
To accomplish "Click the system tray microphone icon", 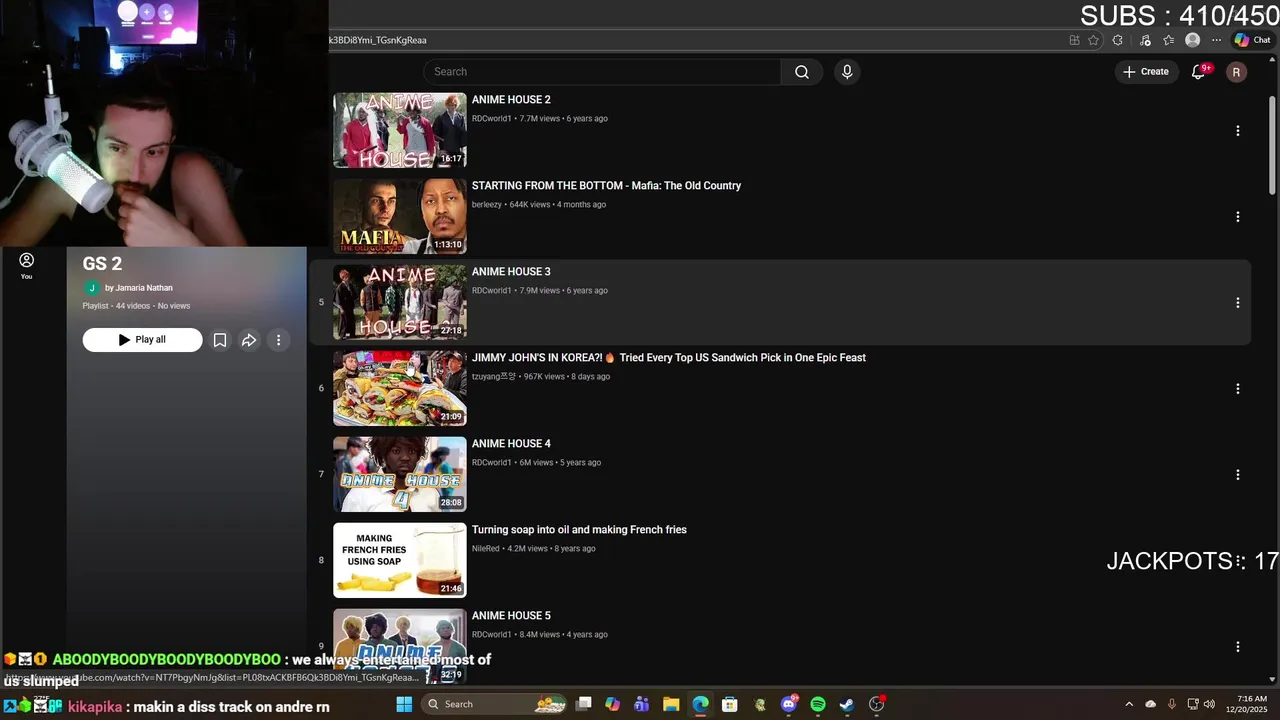I will (x=1171, y=704).
